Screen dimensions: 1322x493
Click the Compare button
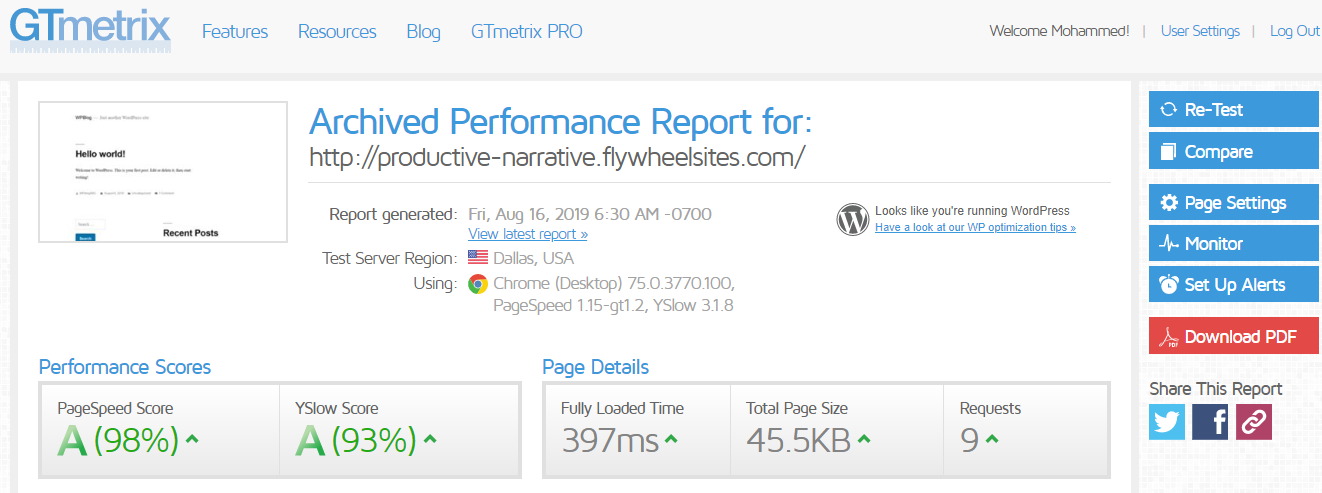pos(1234,152)
